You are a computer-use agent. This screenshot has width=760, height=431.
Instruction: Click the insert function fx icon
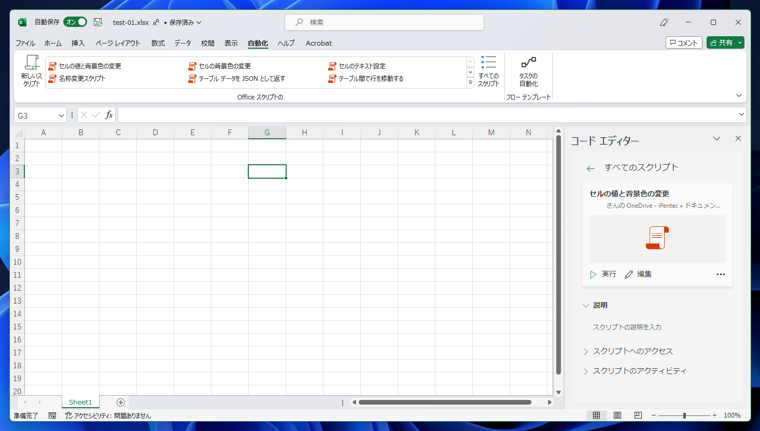[109, 115]
